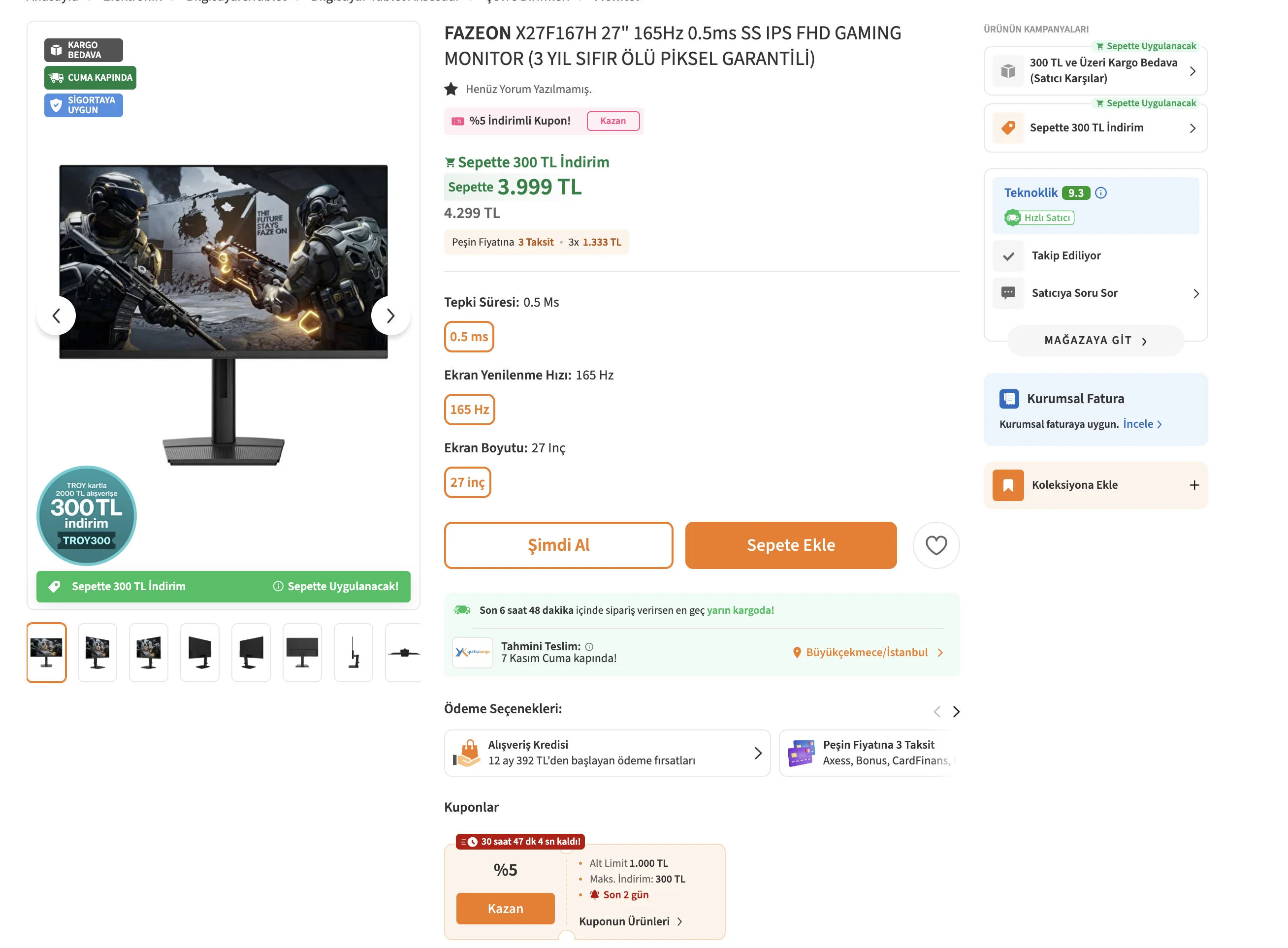Click the Şimdi Al button
The width and height of the screenshot is (1288, 948).
558,545
